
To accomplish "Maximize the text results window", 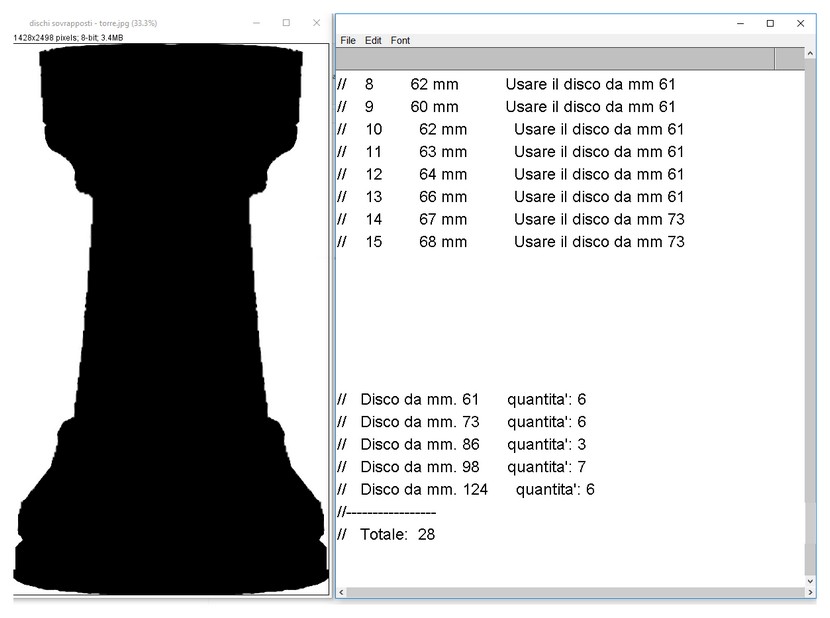I will pos(770,23).
